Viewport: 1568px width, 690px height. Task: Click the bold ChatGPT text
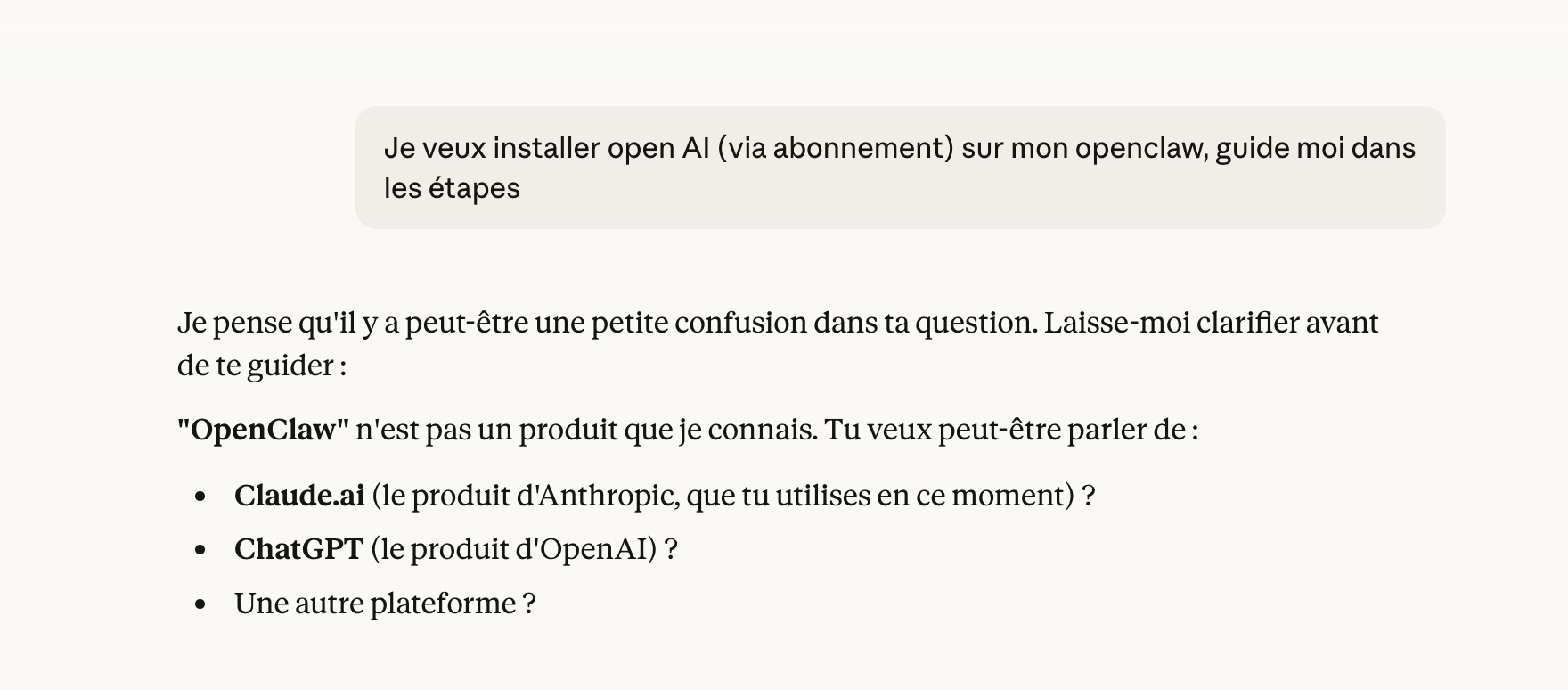click(x=298, y=549)
